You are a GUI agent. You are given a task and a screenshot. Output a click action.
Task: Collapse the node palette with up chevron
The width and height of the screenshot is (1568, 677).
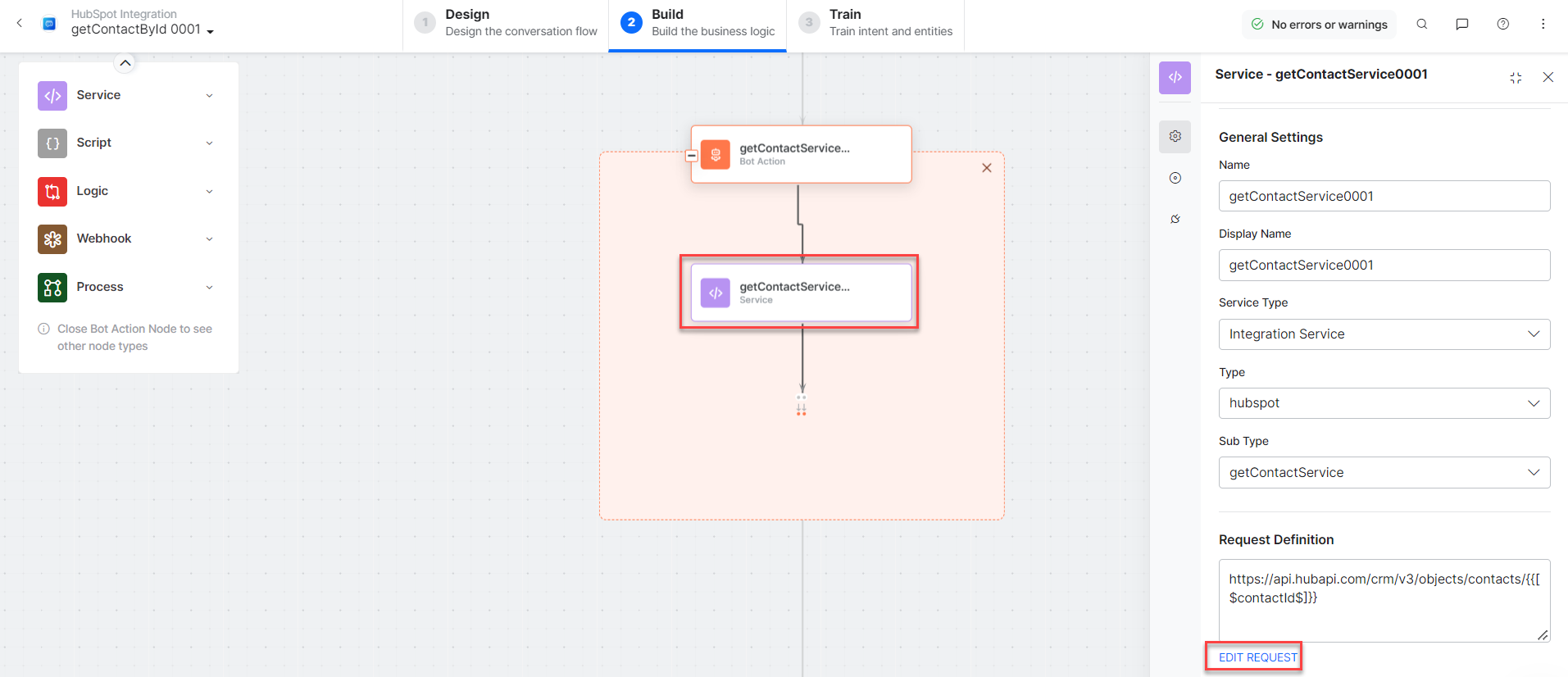point(125,63)
